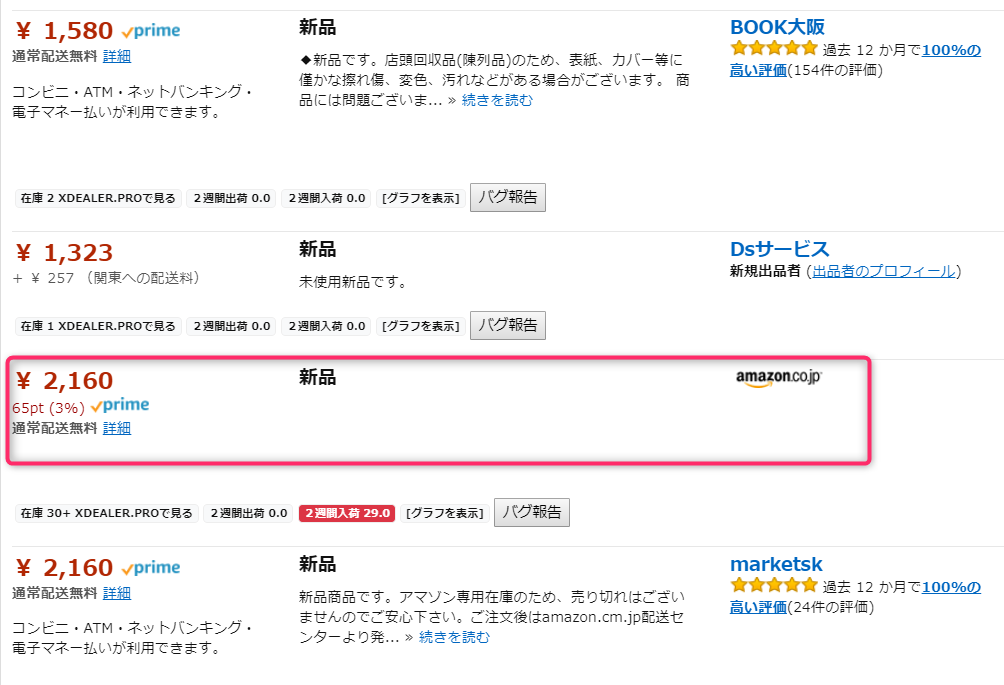Click 詳細 link under the ¥1,580 price
Screen dimensions: 1004x685
click(117, 56)
